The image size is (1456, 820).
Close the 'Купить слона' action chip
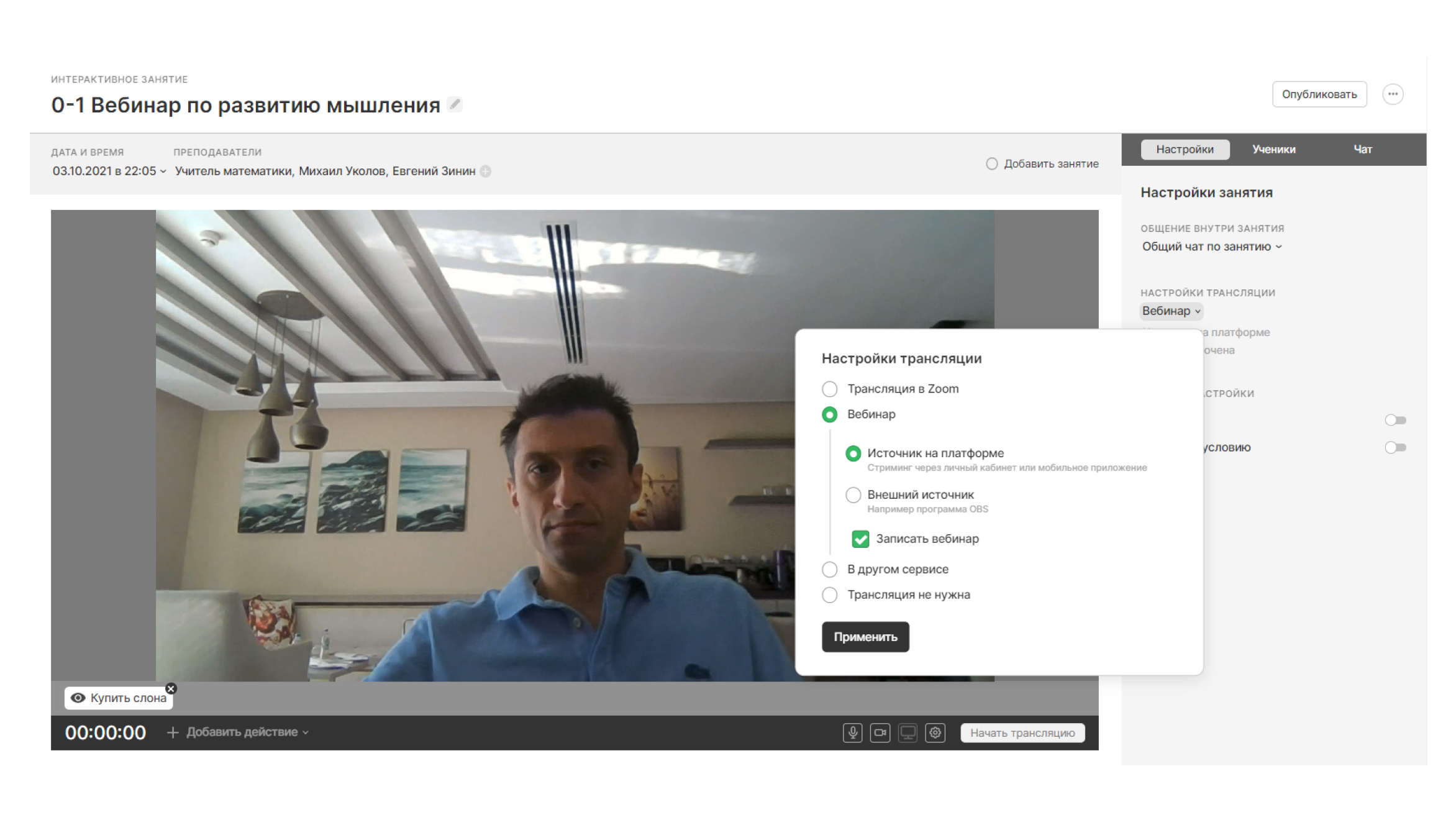(x=171, y=688)
